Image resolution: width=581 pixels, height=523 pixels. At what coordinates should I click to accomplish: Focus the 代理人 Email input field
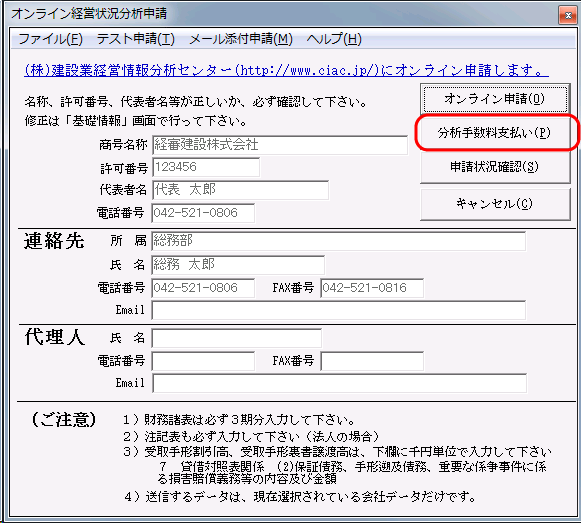[x=339, y=383]
